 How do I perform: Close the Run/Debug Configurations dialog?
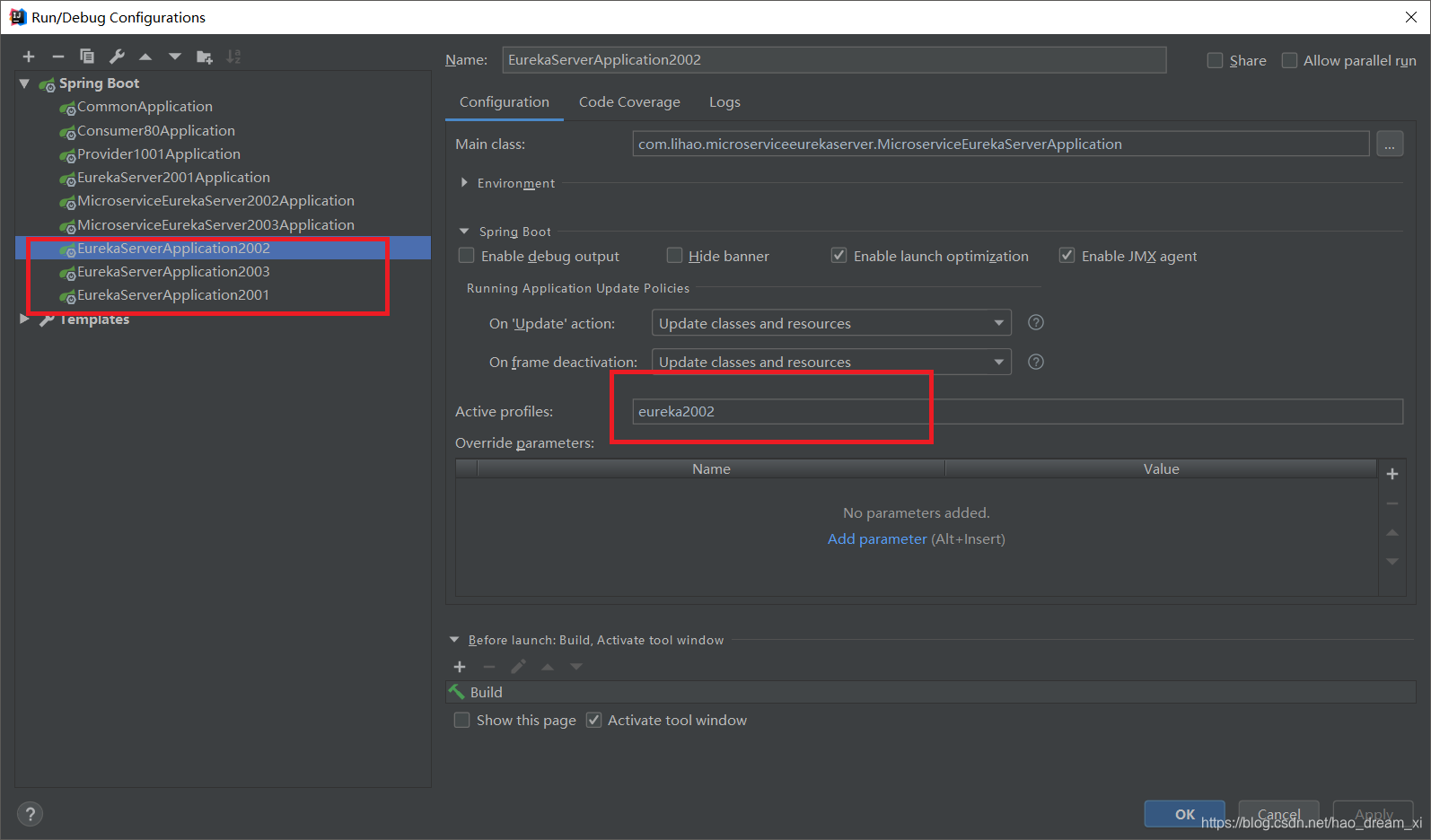click(1411, 17)
